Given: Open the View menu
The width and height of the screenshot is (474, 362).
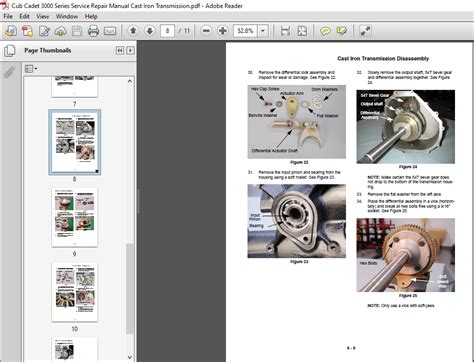Looking at the screenshot, I should click(42, 16).
